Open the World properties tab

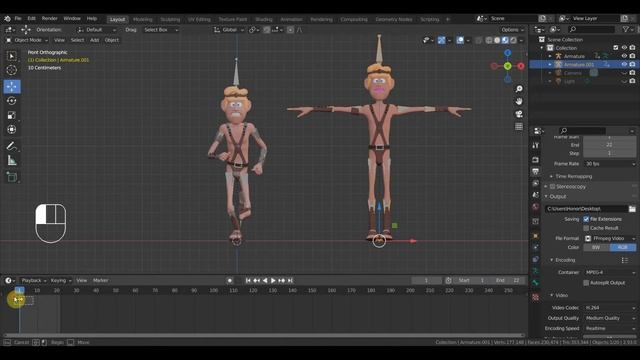(x=536, y=207)
